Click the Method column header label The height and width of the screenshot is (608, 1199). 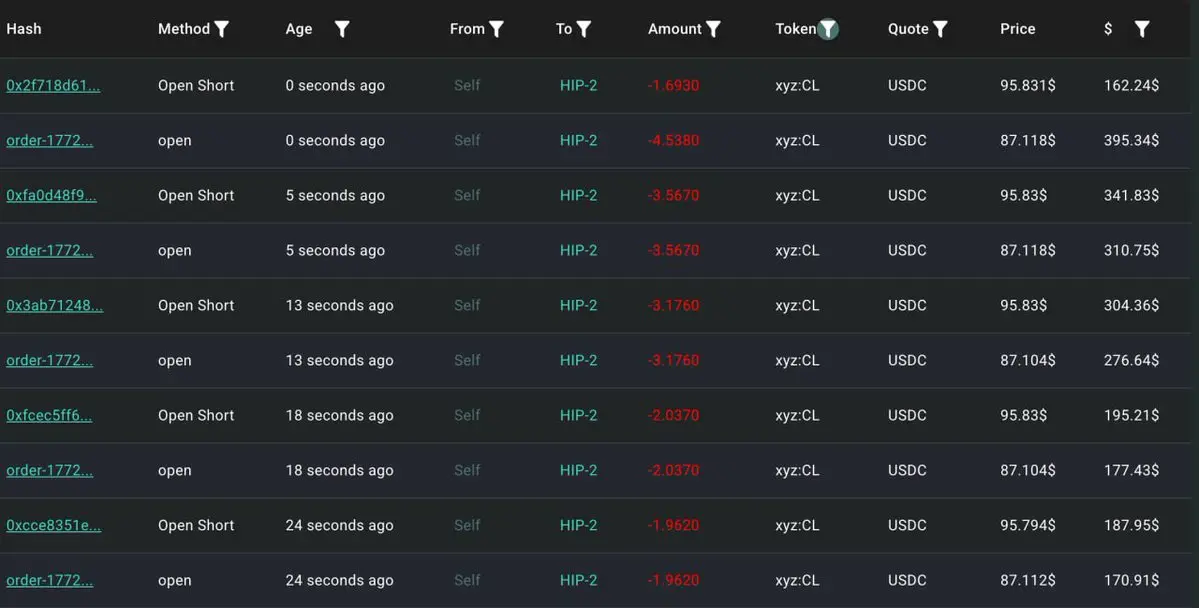click(x=184, y=29)
